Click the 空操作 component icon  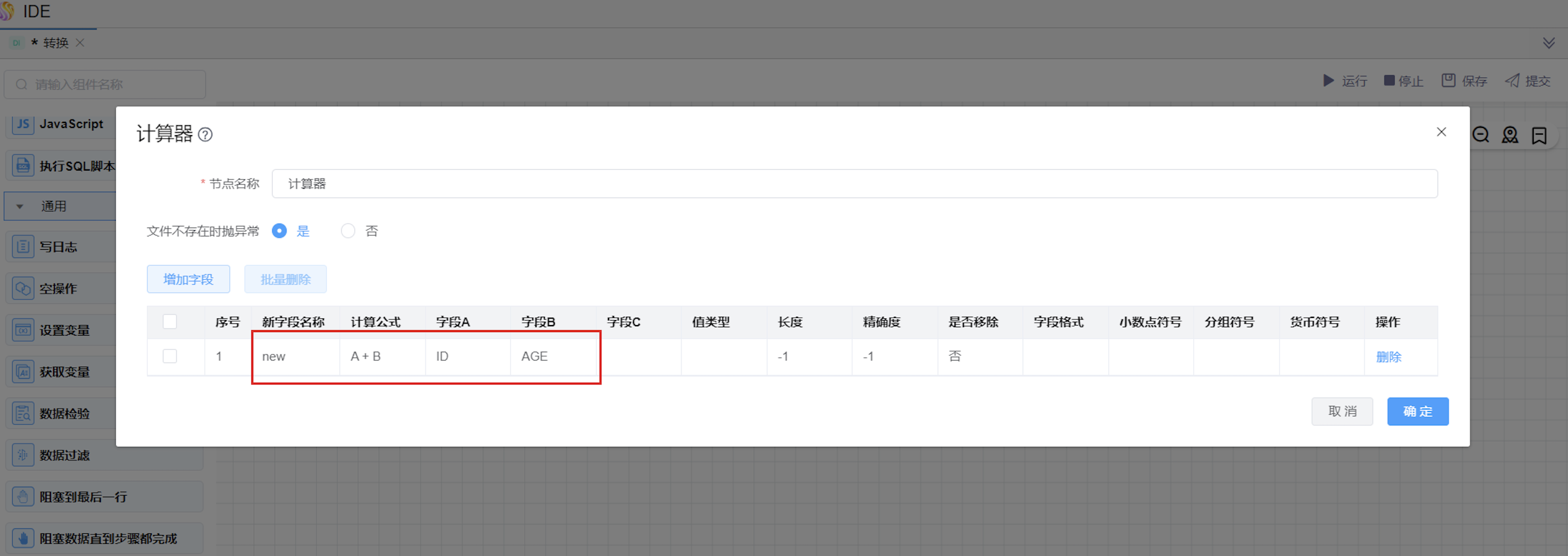pos(23,288)
